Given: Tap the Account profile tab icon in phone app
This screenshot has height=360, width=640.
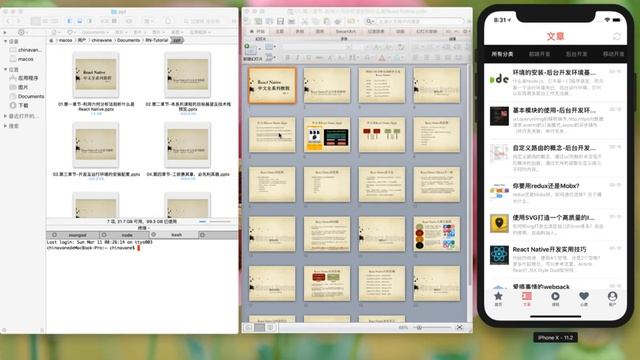Looking at the screenshot, I should point(612,297).
